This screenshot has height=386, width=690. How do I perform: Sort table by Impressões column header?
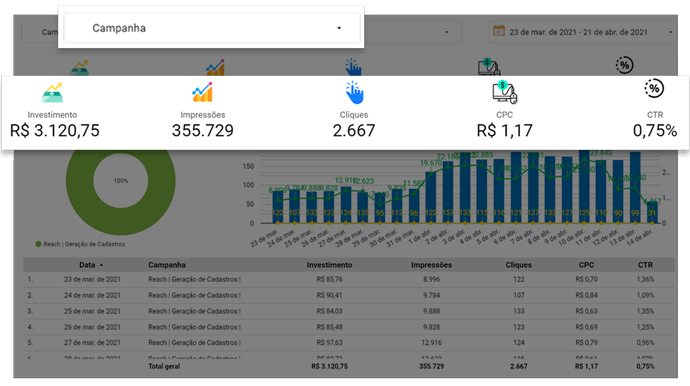pyautogui.click(x=431, y=265)
